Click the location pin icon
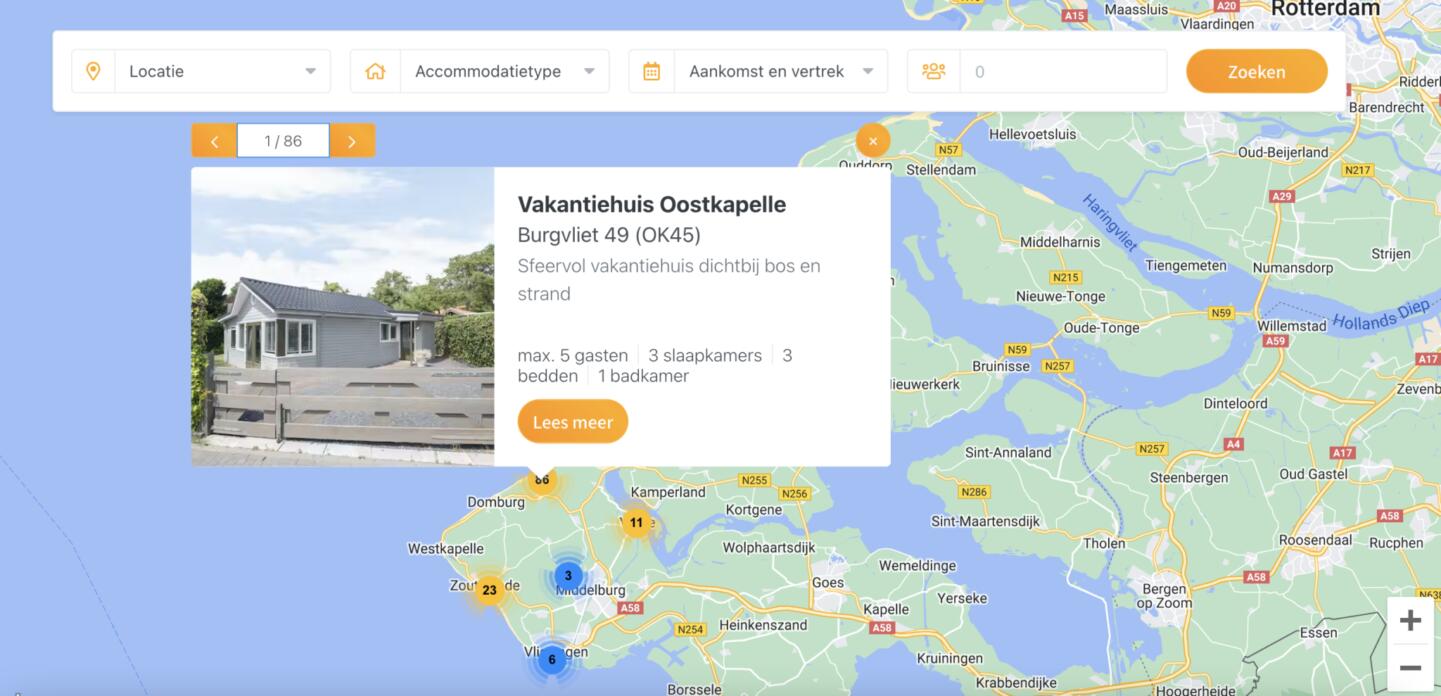The height and width of the screenshot is (696, 1441). click(x=93, y=71)
